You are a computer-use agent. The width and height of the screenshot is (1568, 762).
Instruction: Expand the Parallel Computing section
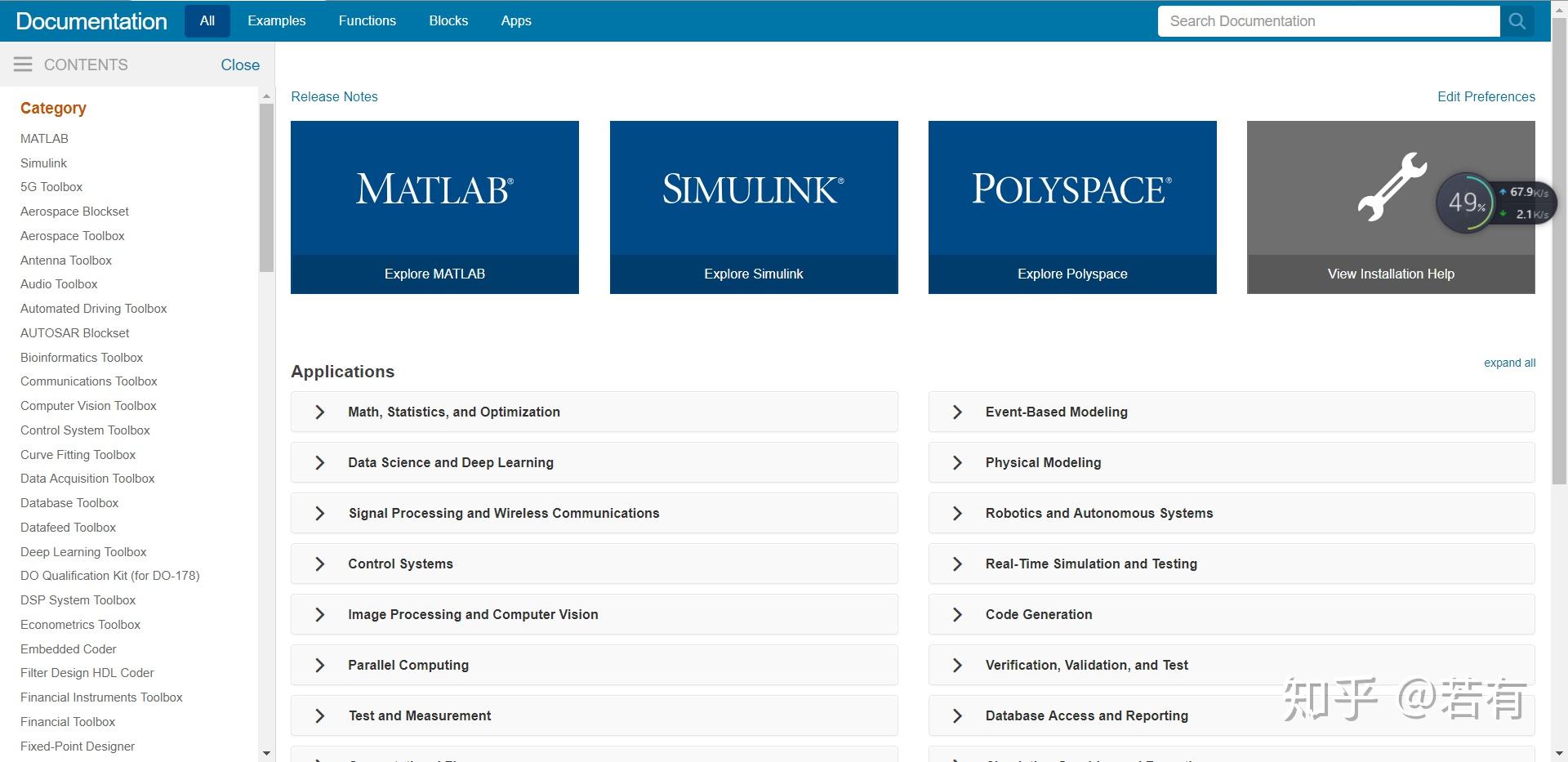[x=595, y=666]
